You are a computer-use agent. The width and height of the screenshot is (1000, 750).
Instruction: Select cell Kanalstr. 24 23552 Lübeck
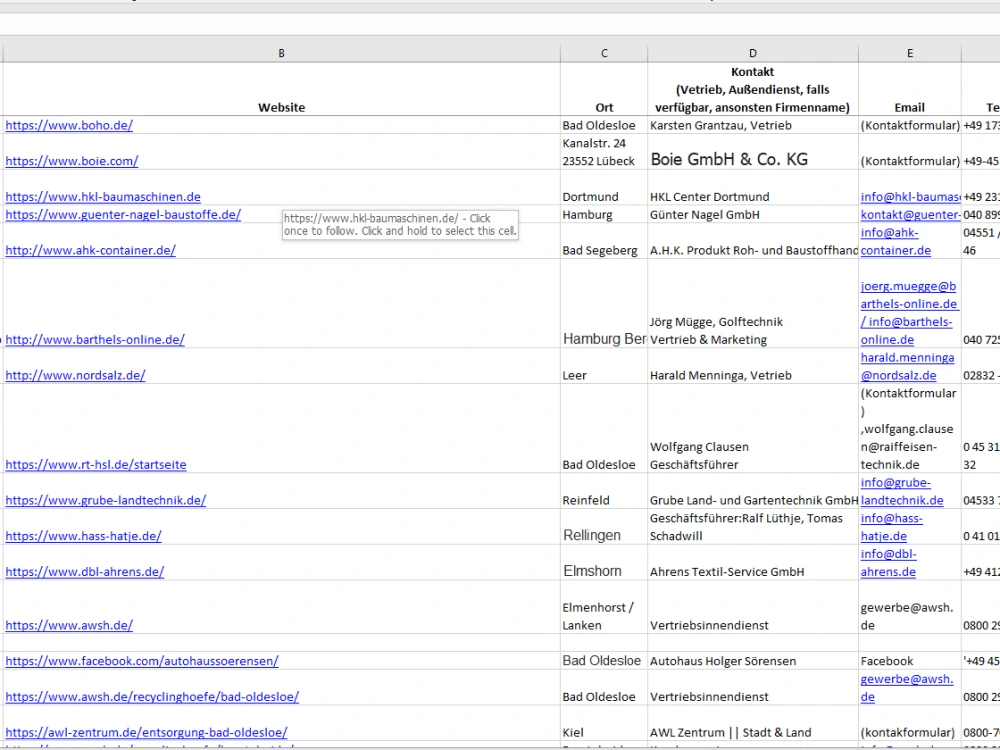pyautogui.click(x=604, y=152)
